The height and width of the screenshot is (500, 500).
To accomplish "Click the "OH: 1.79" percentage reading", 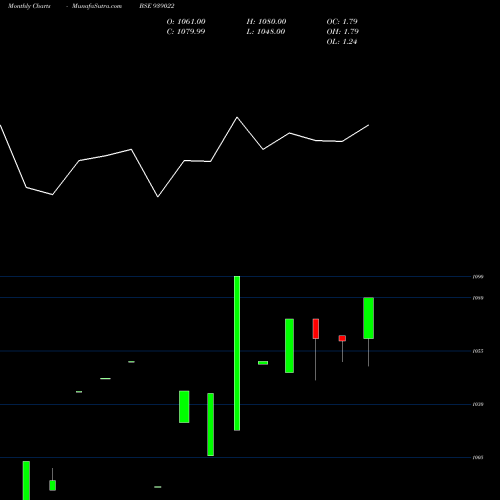I will [x=343, y=32].
